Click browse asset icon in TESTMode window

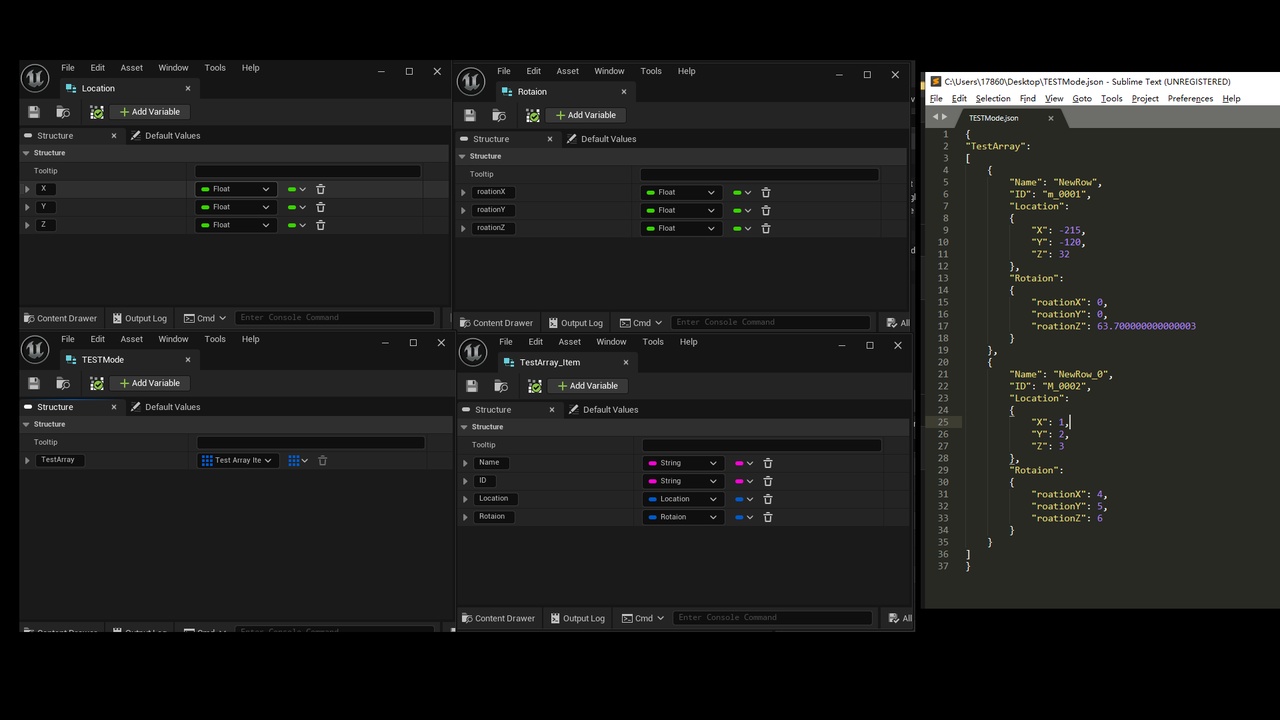click(x=63, y=383)
